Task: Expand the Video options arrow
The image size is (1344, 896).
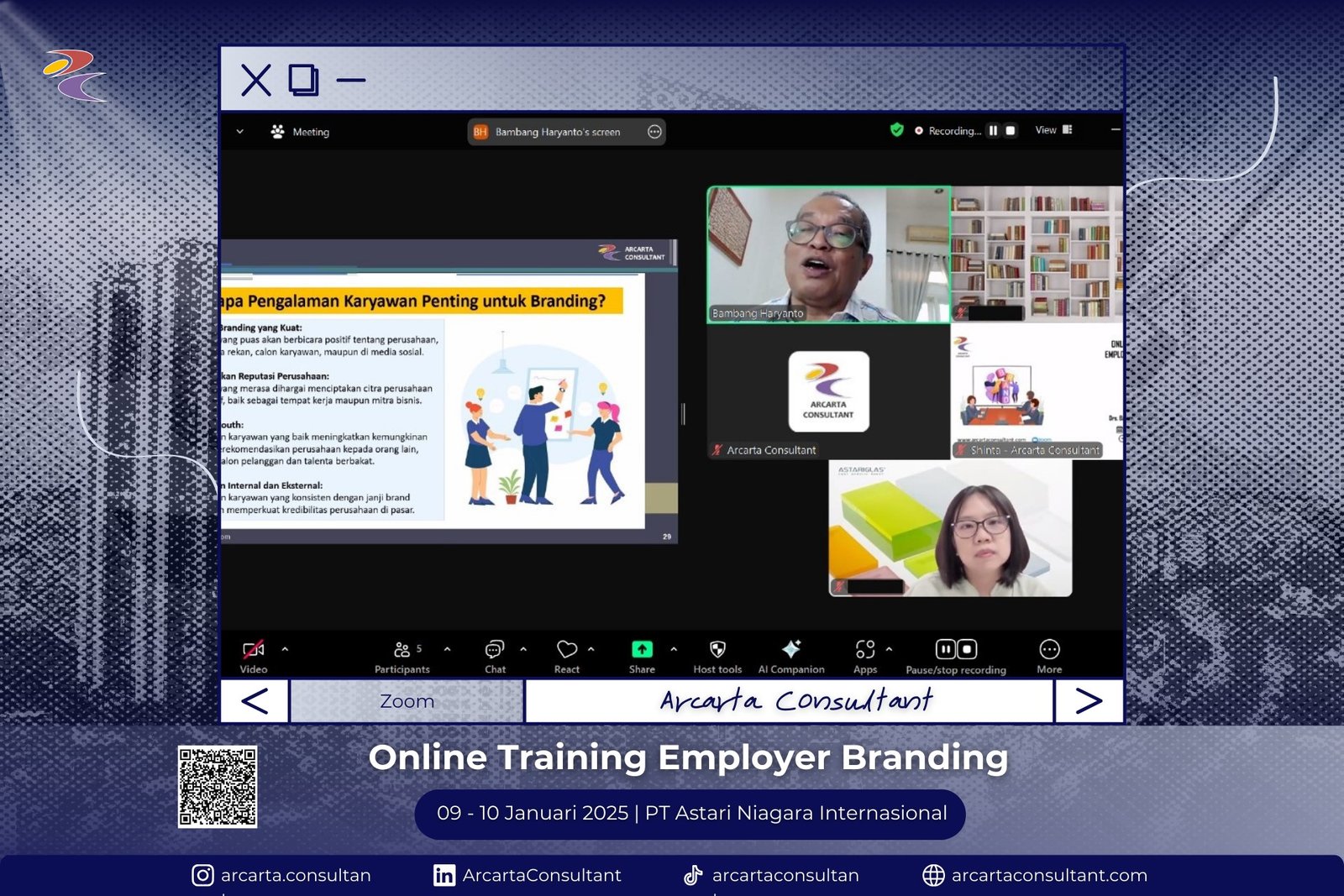Action: tap(285, 649)
